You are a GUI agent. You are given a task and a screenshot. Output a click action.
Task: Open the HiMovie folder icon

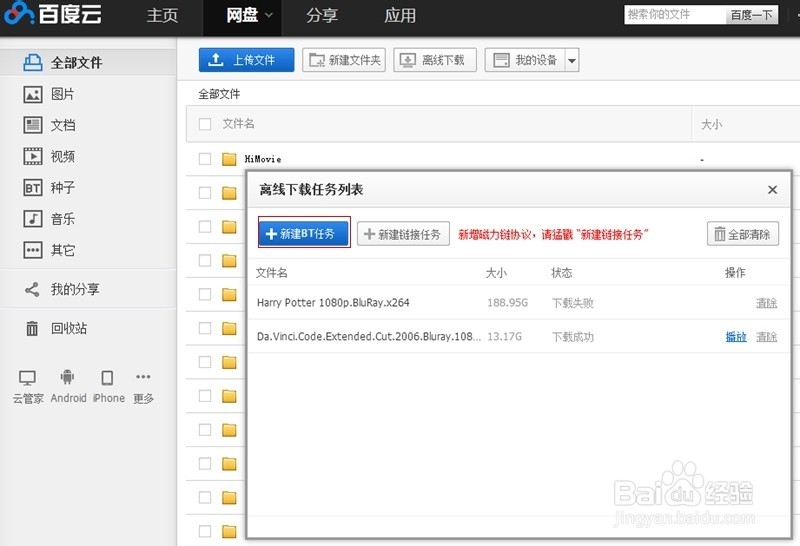(229, 159)
